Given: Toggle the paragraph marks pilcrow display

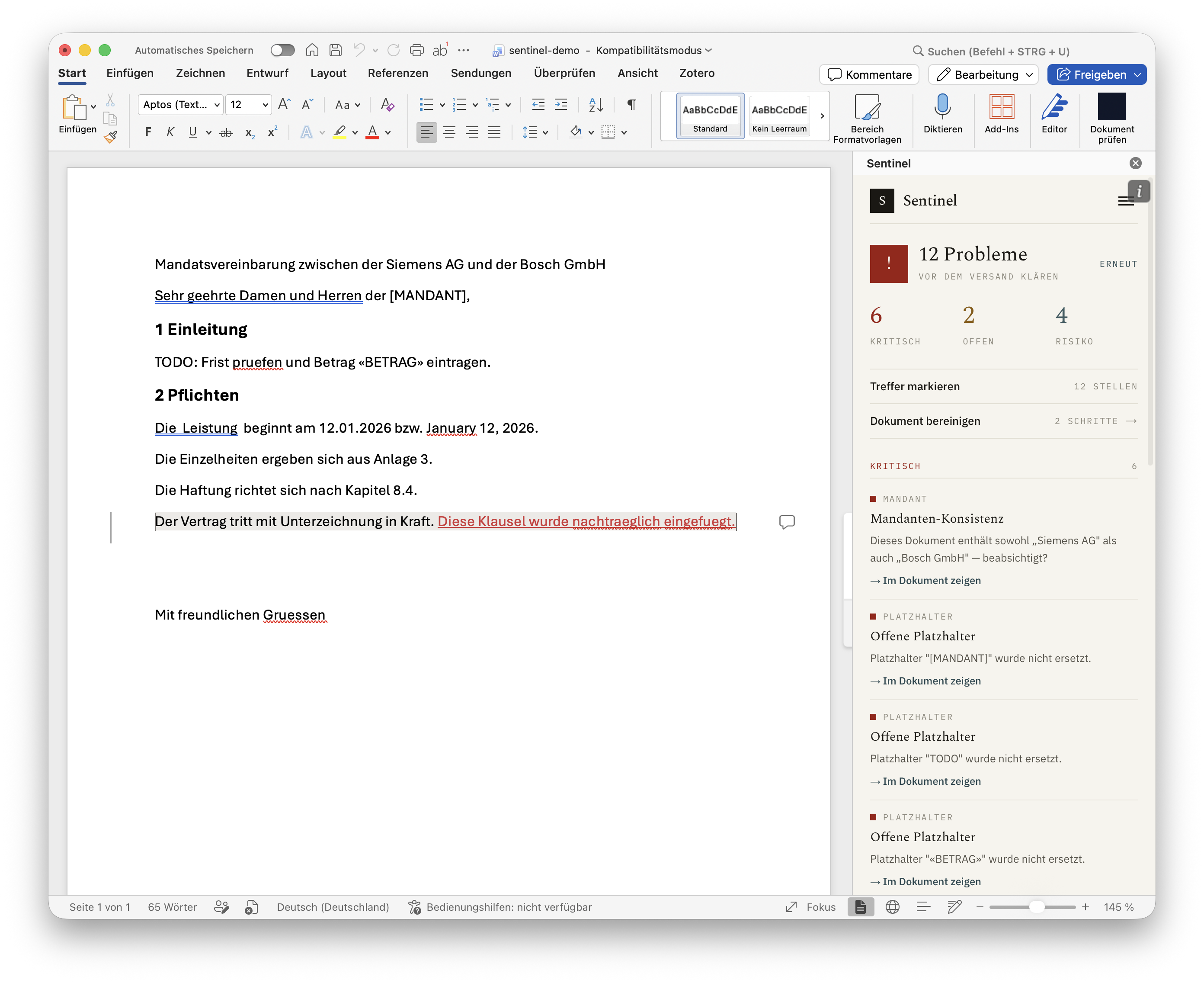Looking at the screenshot, I should [x=632, y=104].
